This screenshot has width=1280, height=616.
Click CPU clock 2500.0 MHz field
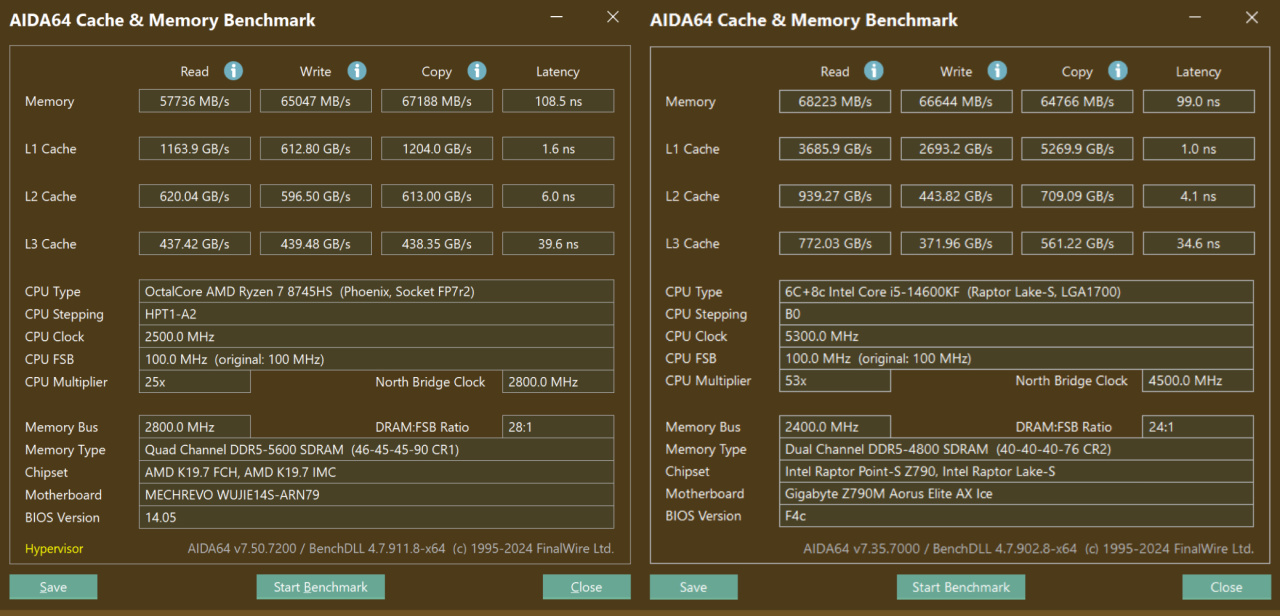pyautogui.click(x=376, y=337)
